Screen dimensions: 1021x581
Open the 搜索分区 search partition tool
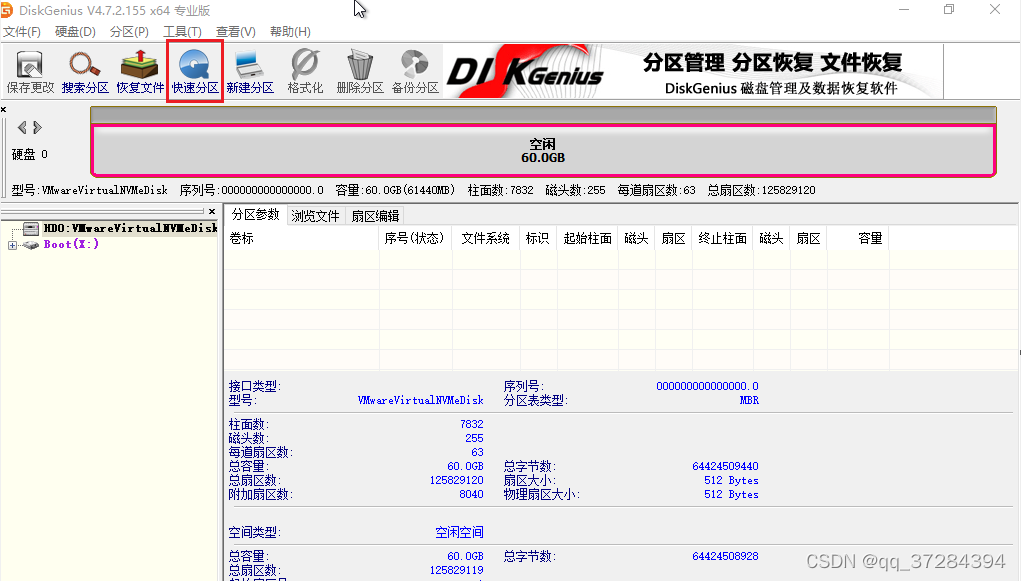(85, 72)
